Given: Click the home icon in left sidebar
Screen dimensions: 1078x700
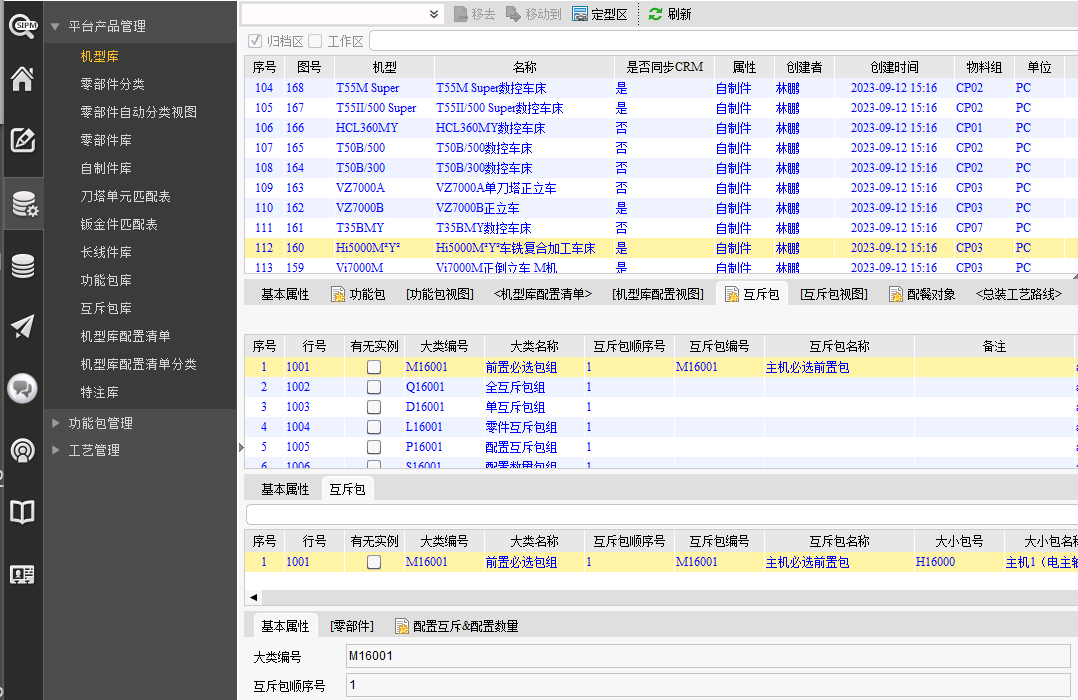Looking at the screenshot, I should pyautogui.click(x=22, y=79).
